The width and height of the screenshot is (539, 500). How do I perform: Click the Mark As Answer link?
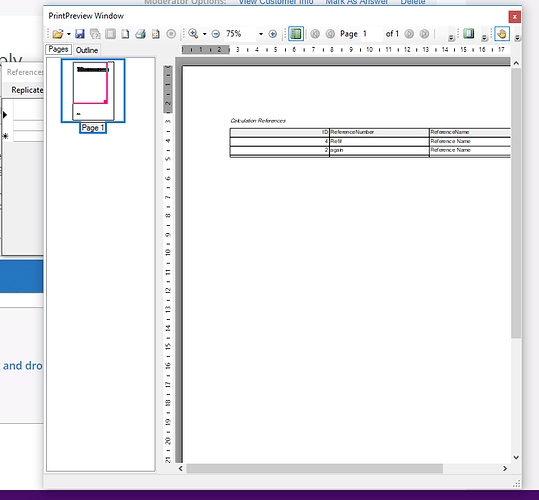(356, 2)
